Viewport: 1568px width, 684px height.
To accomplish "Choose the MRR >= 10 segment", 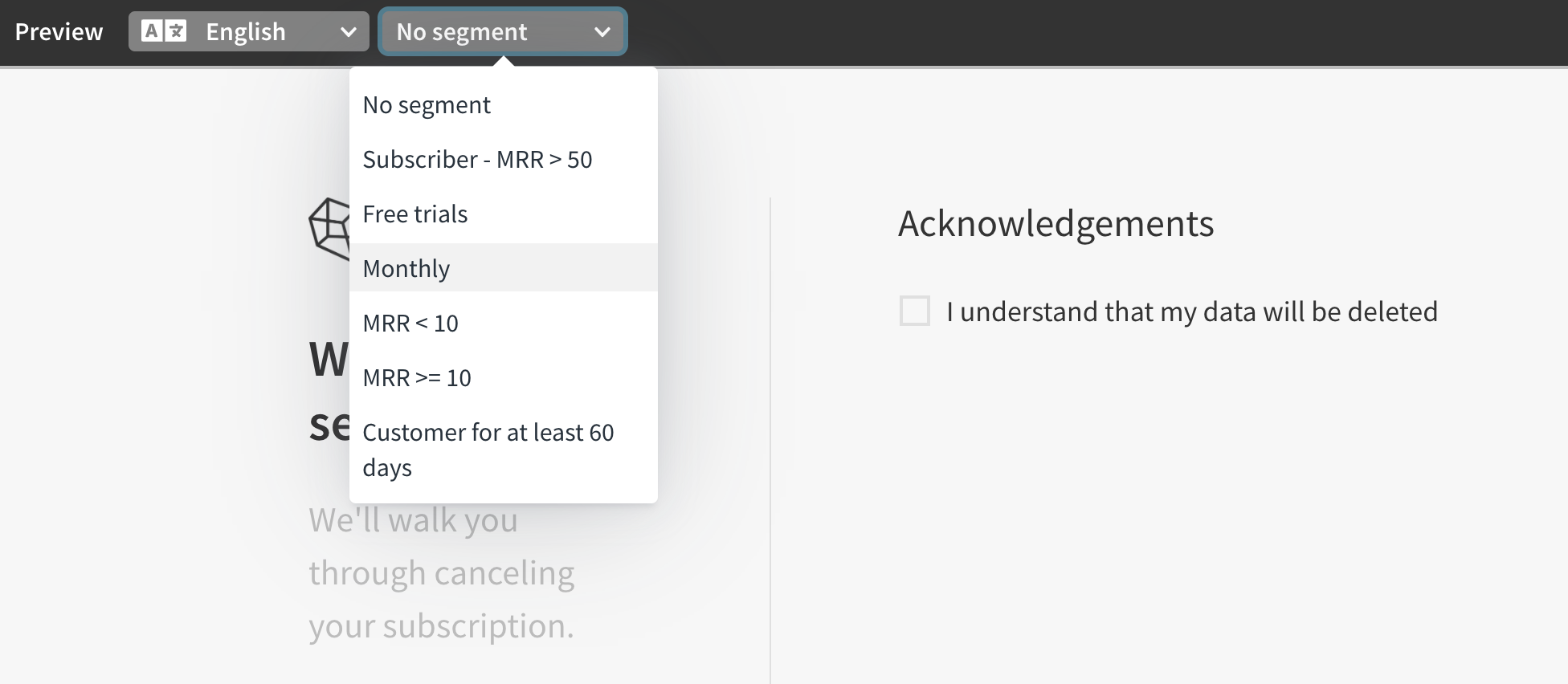I will [504, 378].
